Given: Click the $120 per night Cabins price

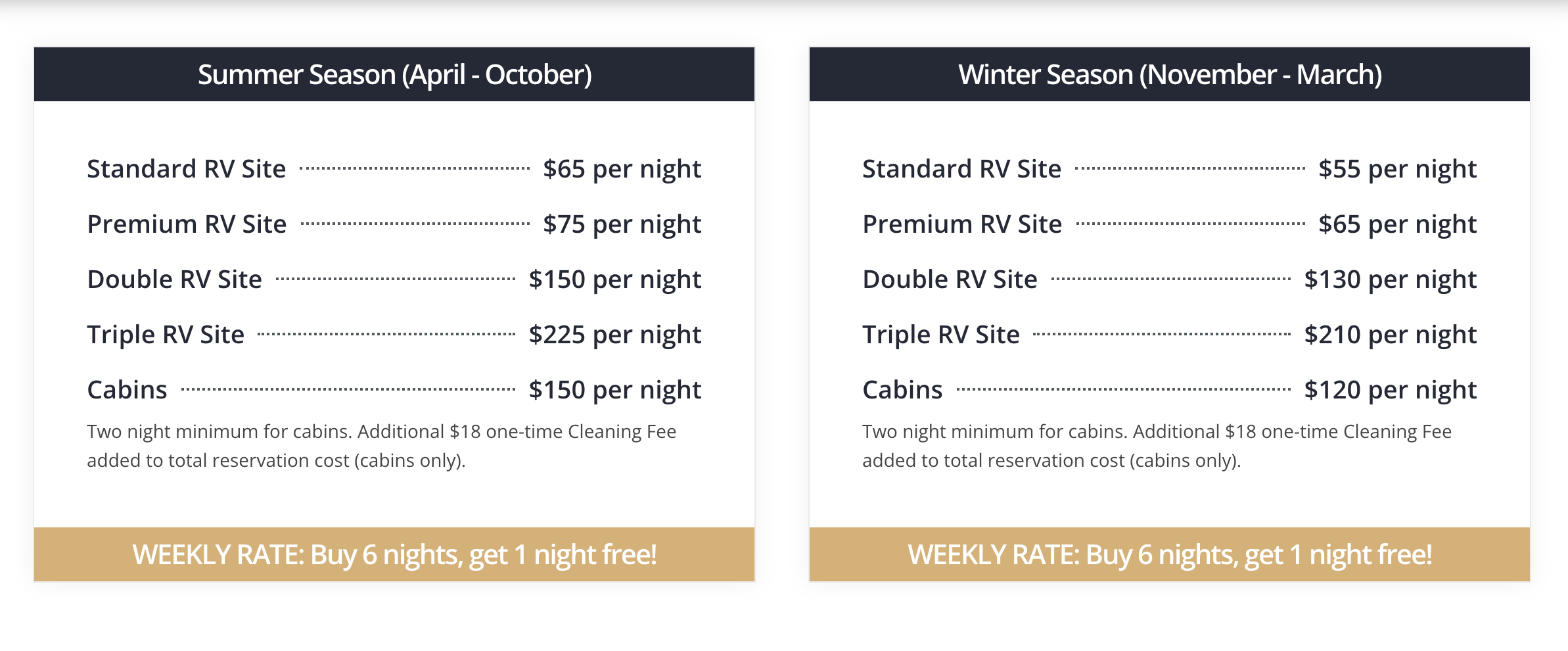Looking at the screenshot, I should click(1391, 390).
